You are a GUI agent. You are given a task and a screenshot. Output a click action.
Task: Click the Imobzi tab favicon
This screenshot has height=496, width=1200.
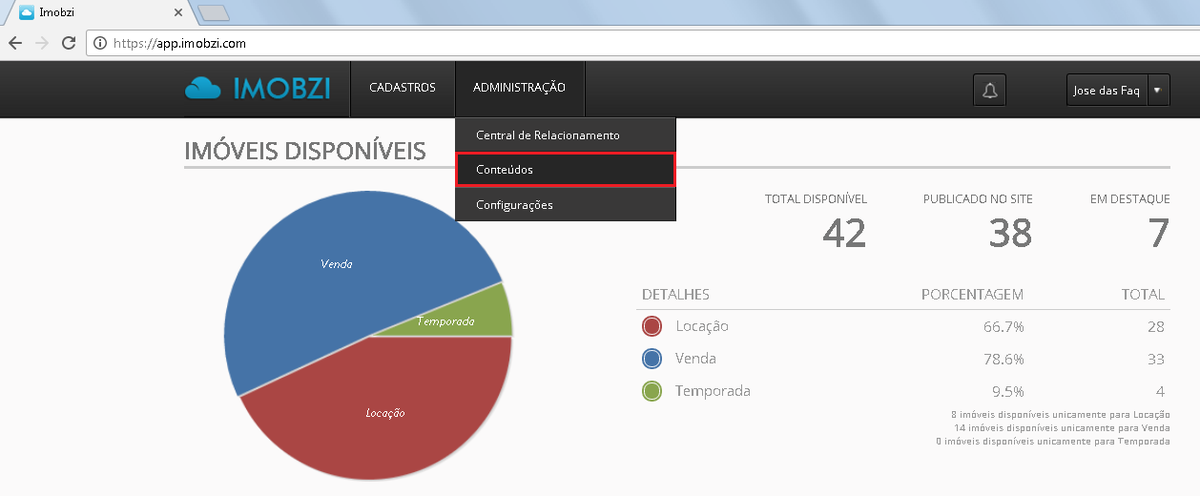point(26,13)
